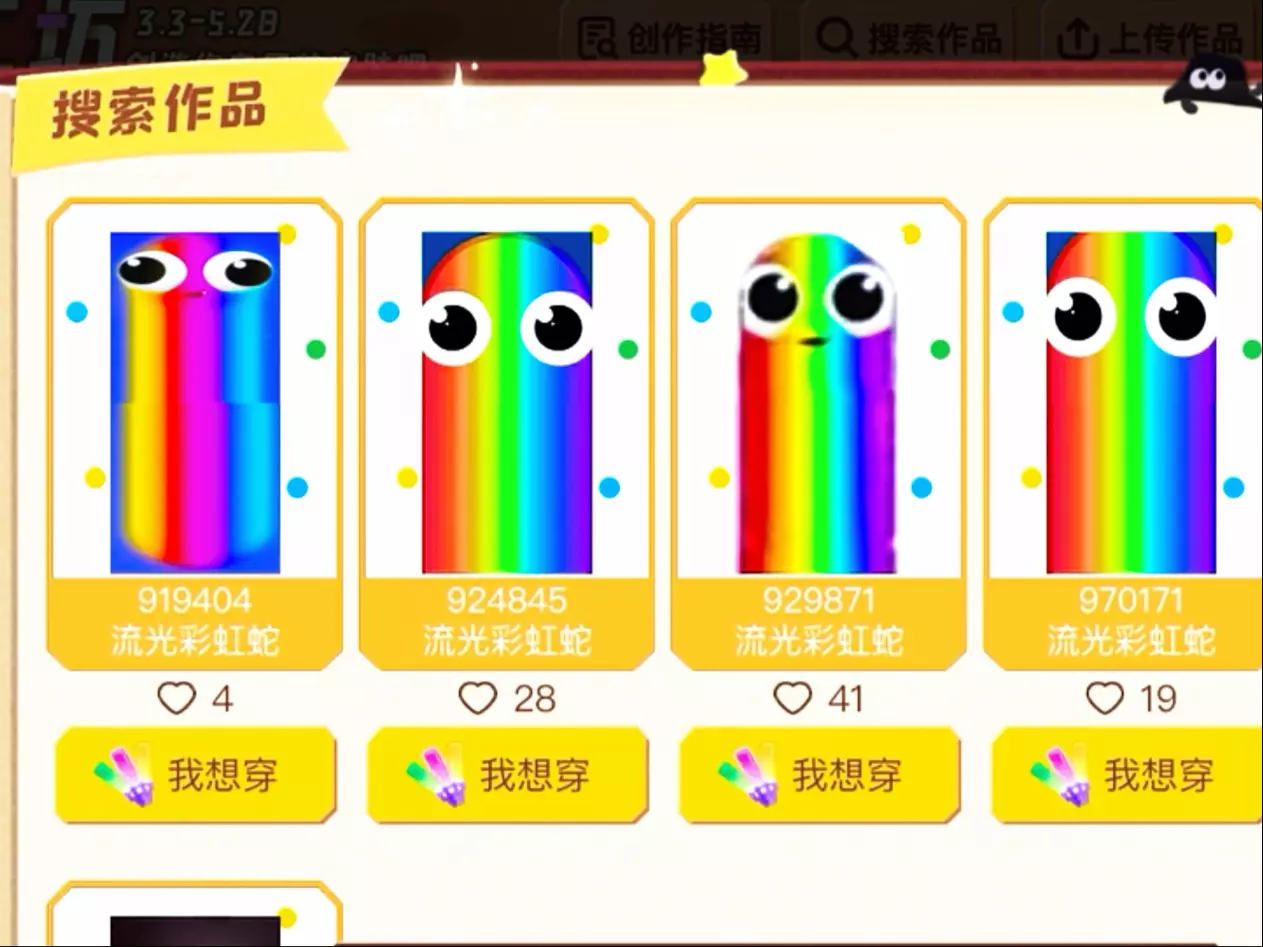Click the yellow star at top border

(721, 69)
